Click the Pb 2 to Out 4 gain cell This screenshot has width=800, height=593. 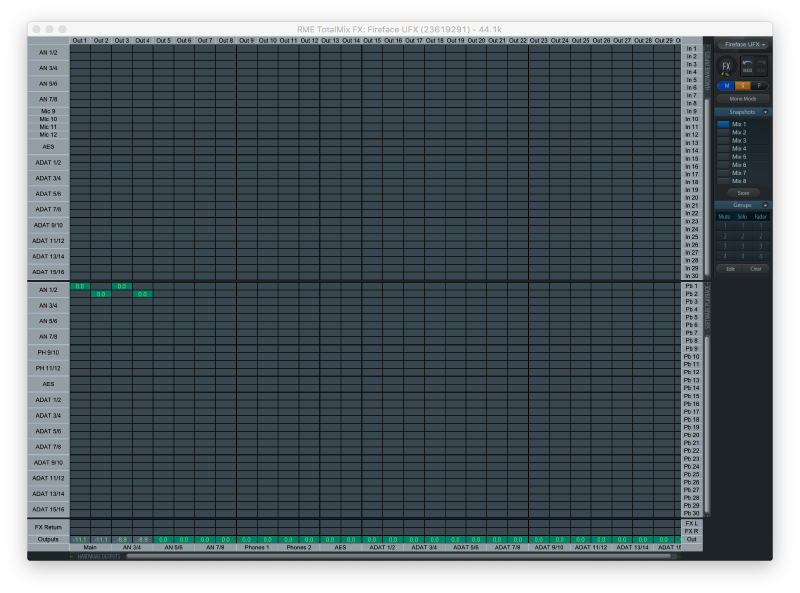pyautogui.click(x=143, y=294)
